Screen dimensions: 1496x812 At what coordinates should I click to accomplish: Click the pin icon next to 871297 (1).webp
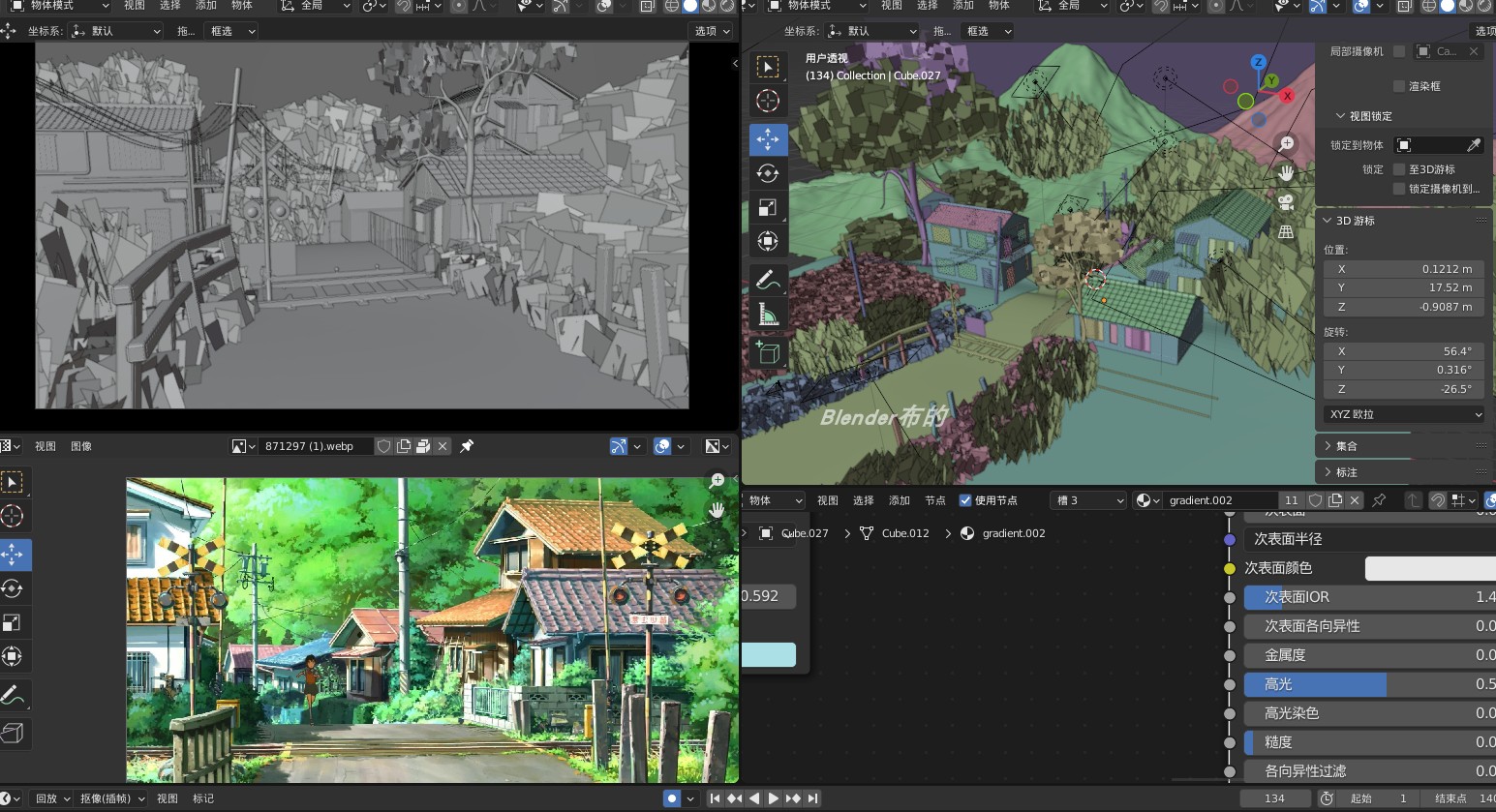click(467, 446)
